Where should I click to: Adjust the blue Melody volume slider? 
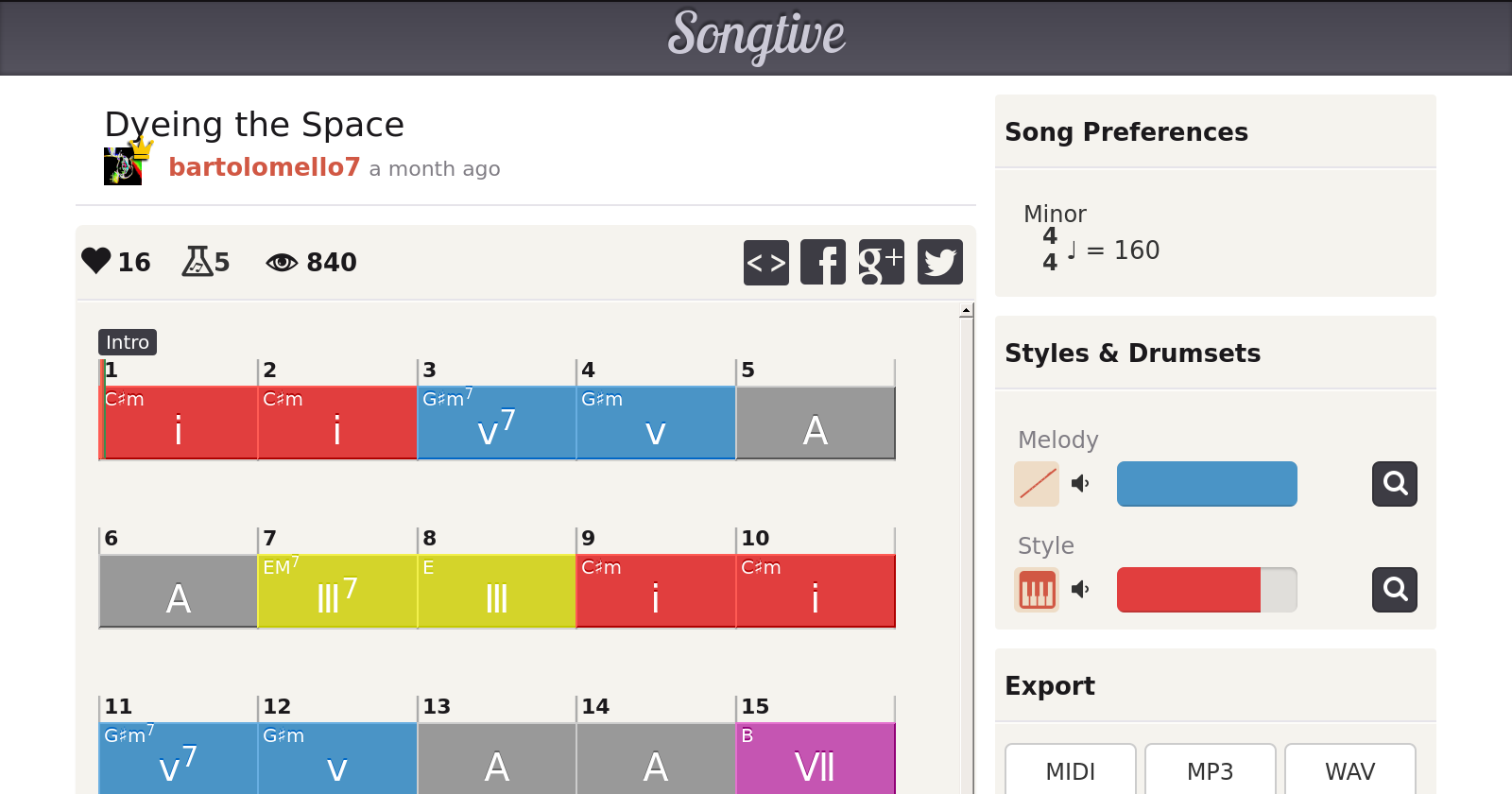[1206, 484]
